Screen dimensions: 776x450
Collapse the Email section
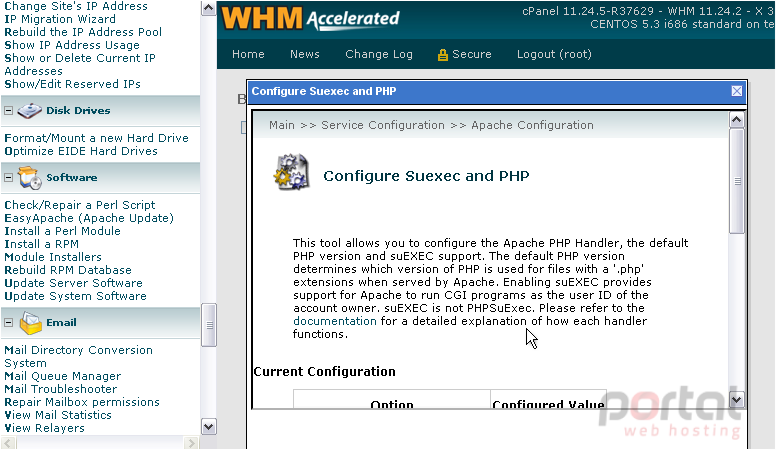pos(8,322)
